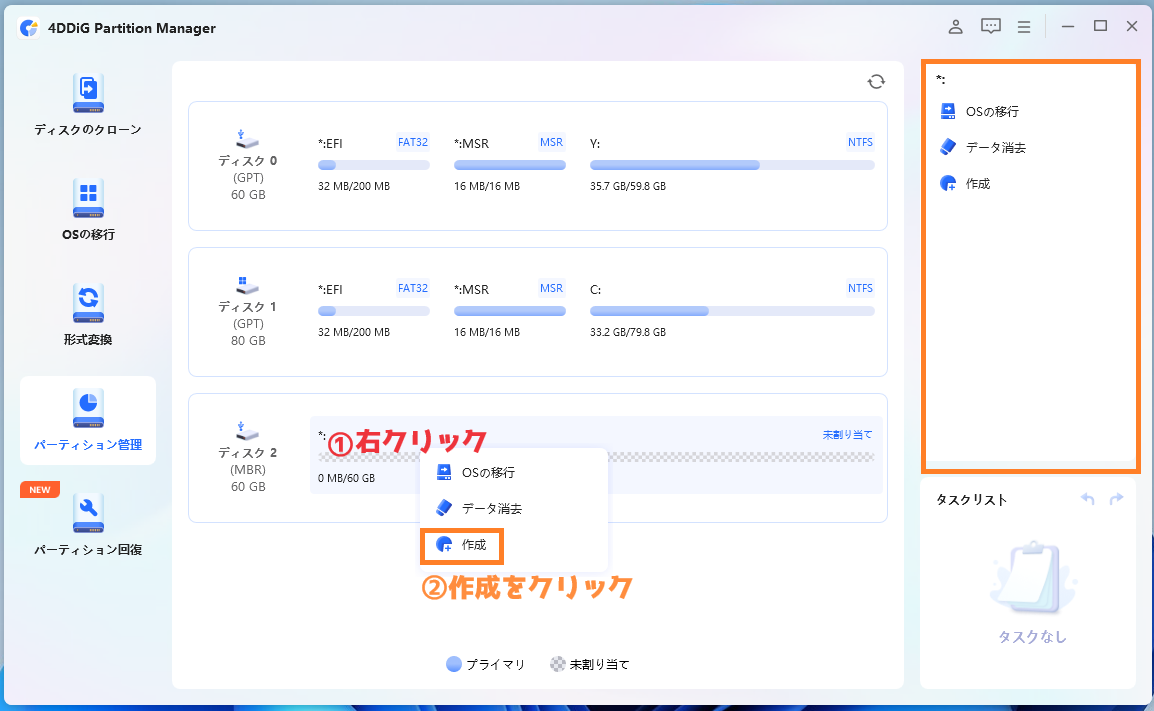The height and width of the screenshot is (711, 1154).
Task: Click the refresh disk list icon
Action: click(876, 82)
